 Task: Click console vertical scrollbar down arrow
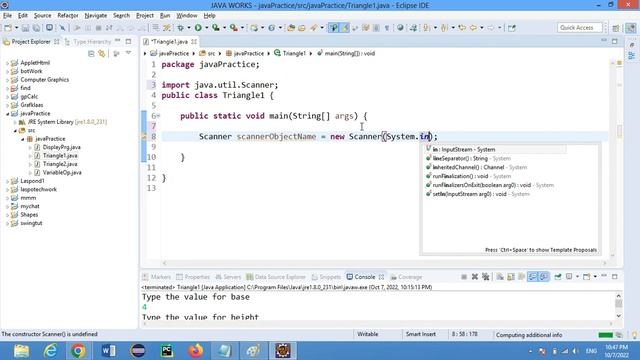(618, 316)
